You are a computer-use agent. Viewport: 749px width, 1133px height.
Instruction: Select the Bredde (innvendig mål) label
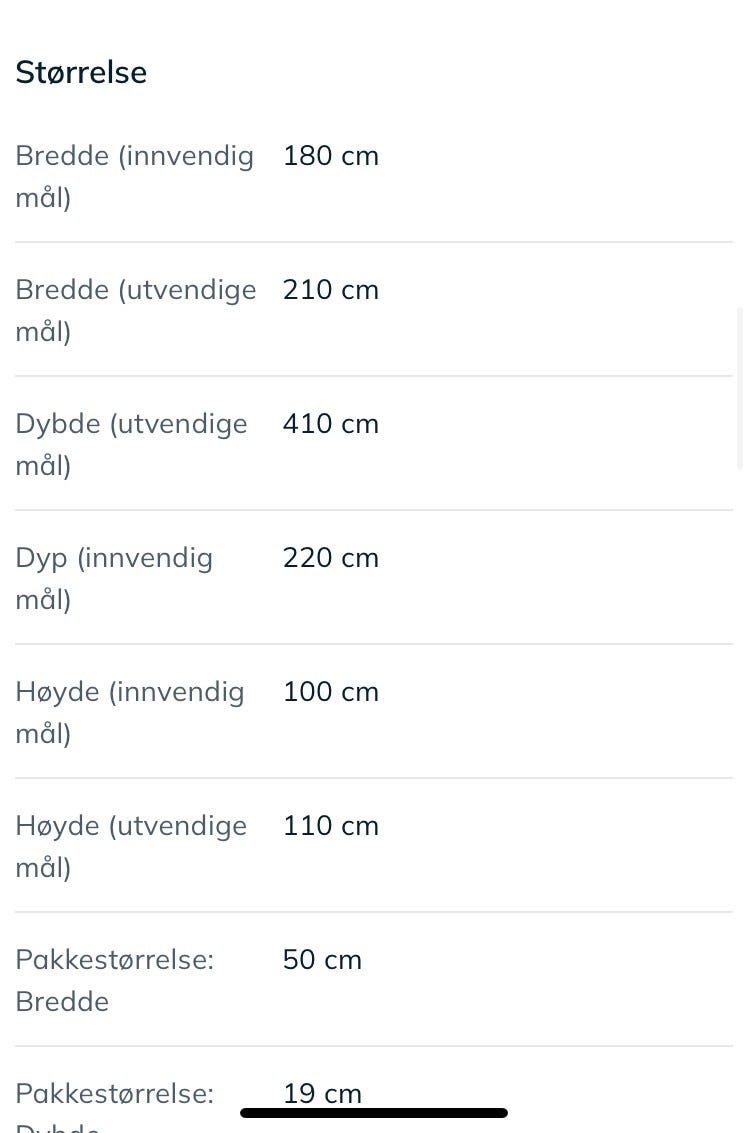tap(134, 176)
